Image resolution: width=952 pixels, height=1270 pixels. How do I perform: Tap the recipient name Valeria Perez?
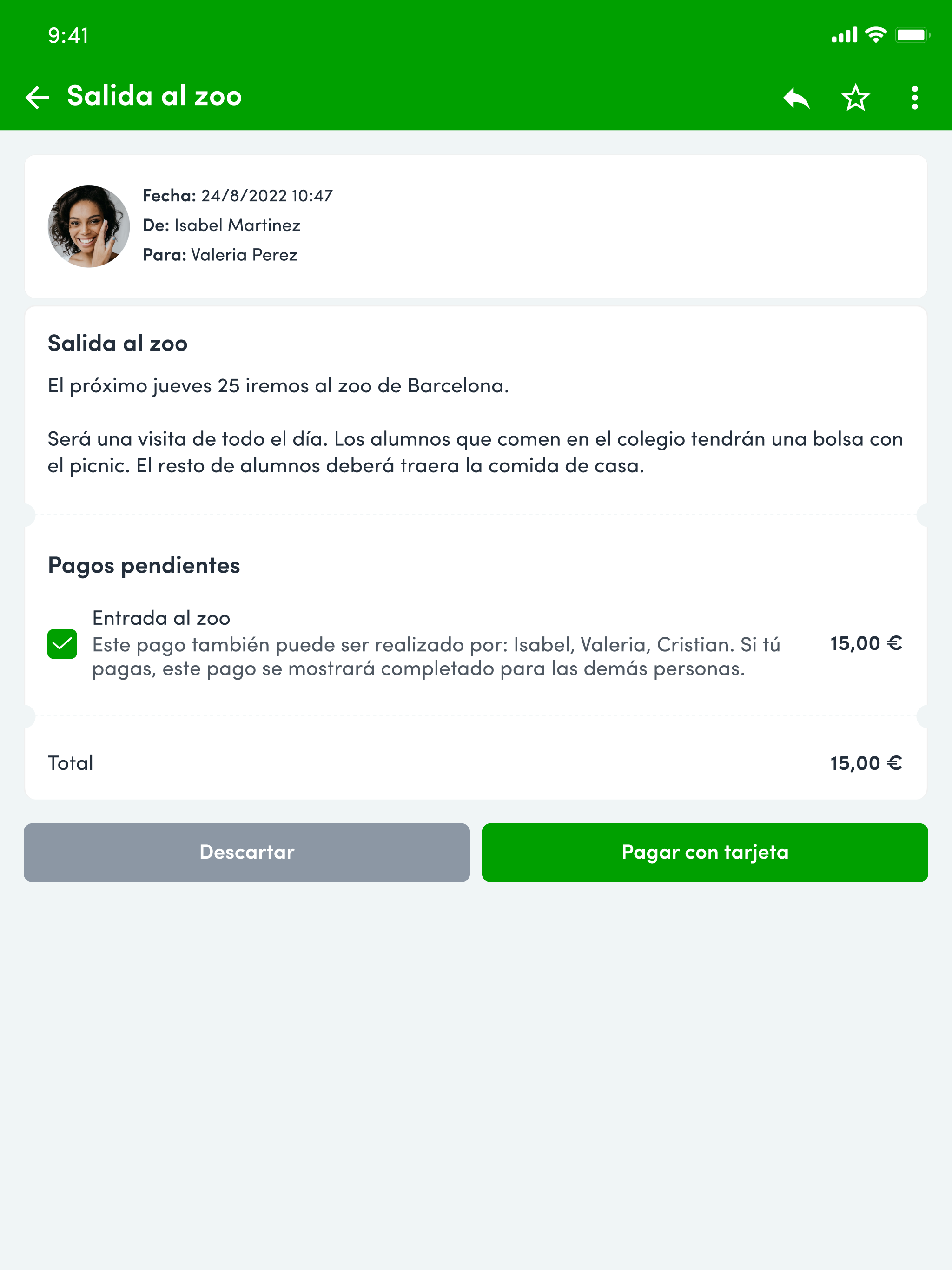244,254
